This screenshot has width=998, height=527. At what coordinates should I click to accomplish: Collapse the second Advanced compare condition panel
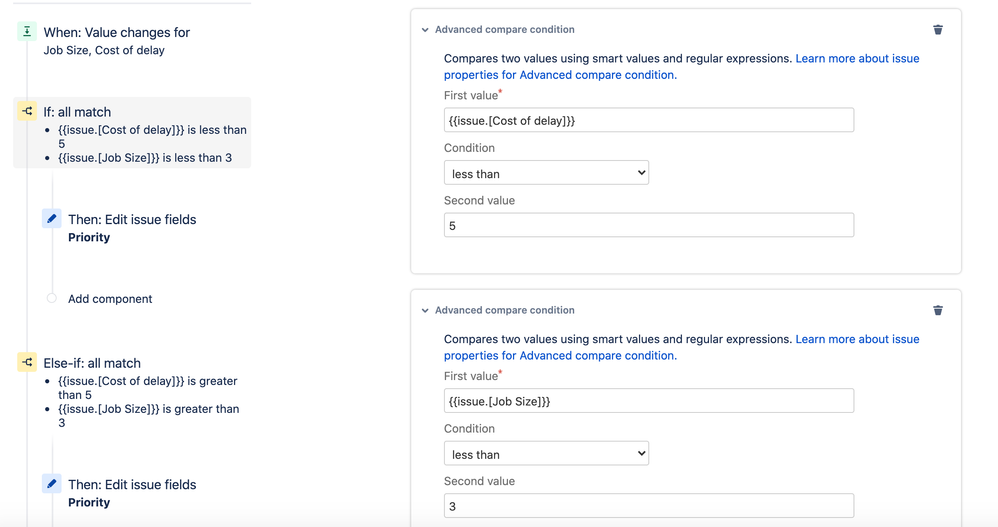click(x=425, y=311)
